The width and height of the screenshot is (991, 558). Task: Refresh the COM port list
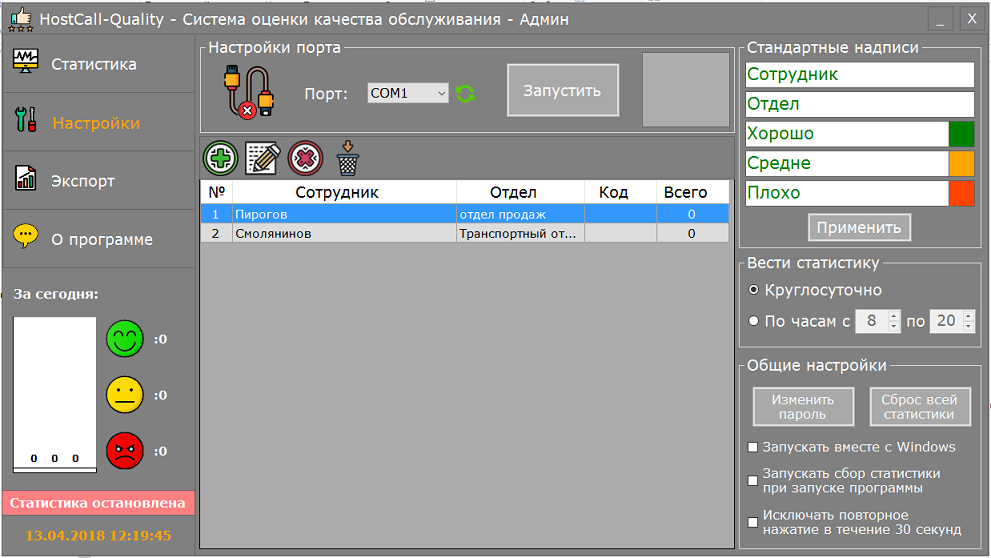tap(465, 94)
